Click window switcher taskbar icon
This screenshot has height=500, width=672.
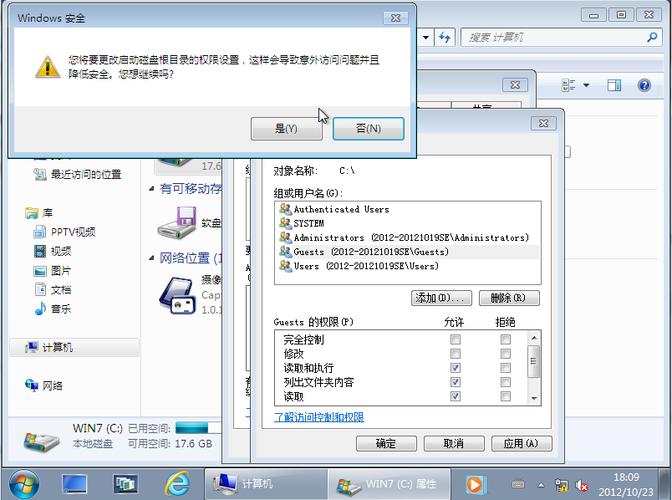[125, 484]
